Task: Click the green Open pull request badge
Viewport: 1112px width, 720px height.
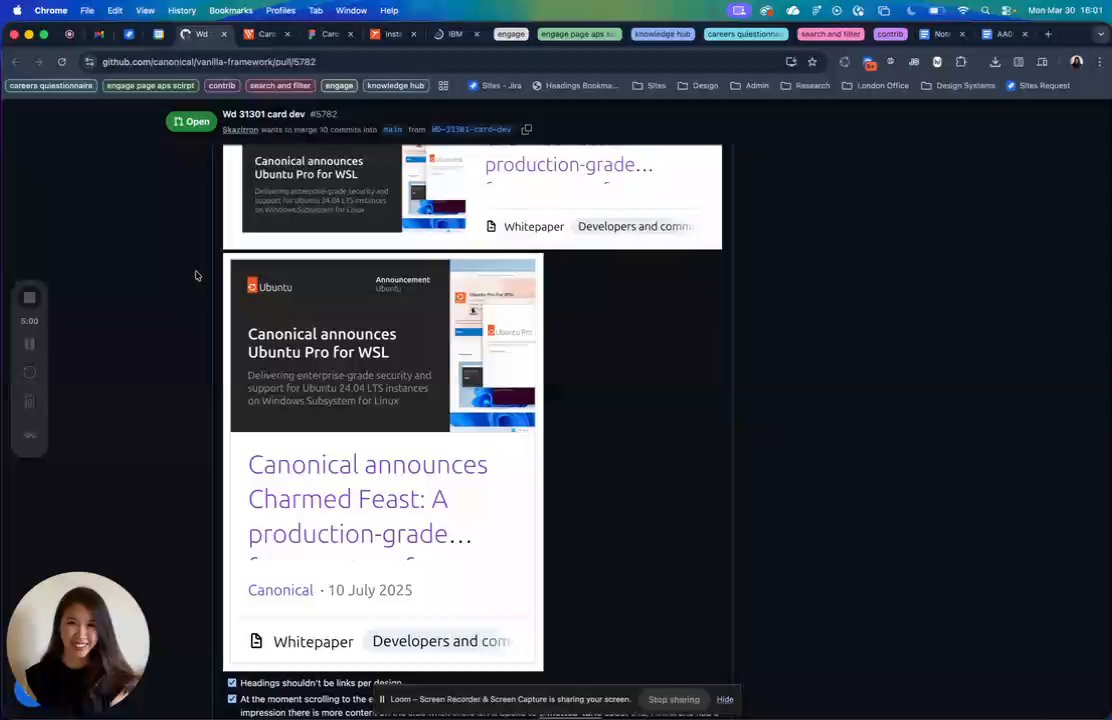Action: tap(191, 122)
